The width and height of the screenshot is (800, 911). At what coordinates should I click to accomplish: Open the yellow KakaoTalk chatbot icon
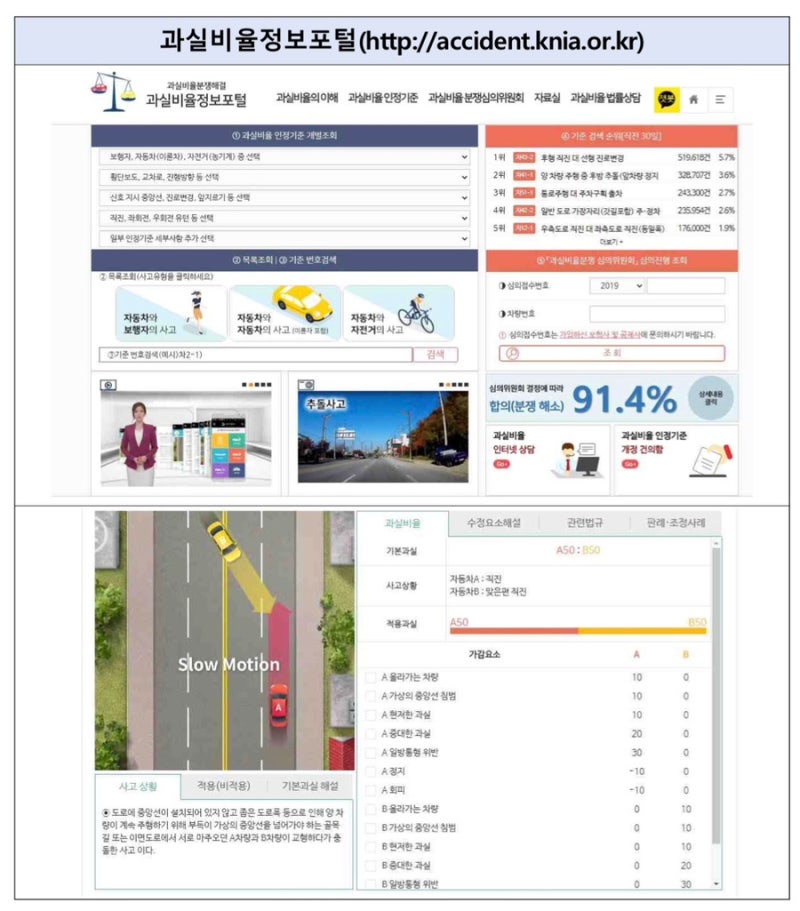pyautogui.click(x=667, y=99)
